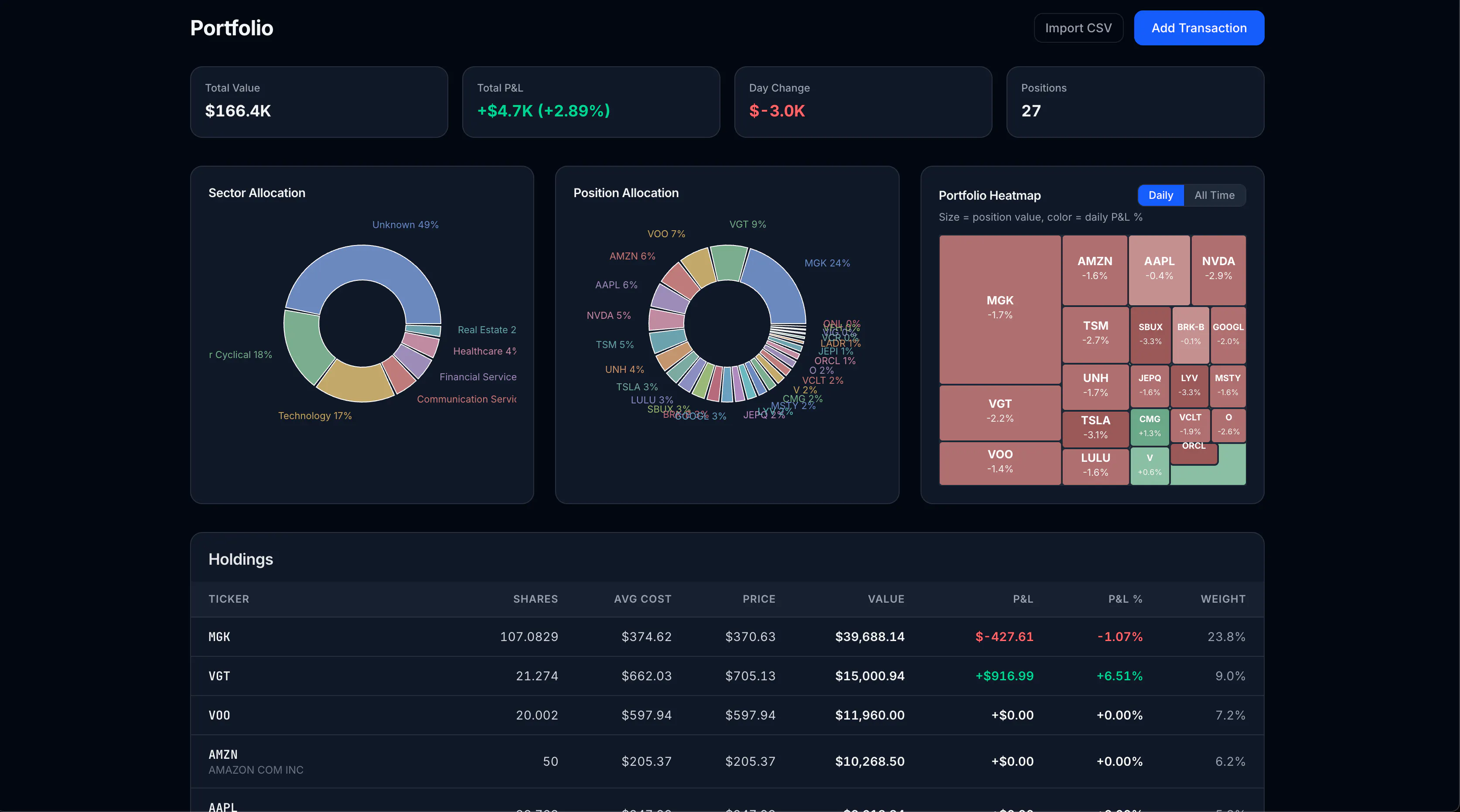Open the Total P&L summary card
This screenshot has height=812, width=1460.
coord(591,102)
